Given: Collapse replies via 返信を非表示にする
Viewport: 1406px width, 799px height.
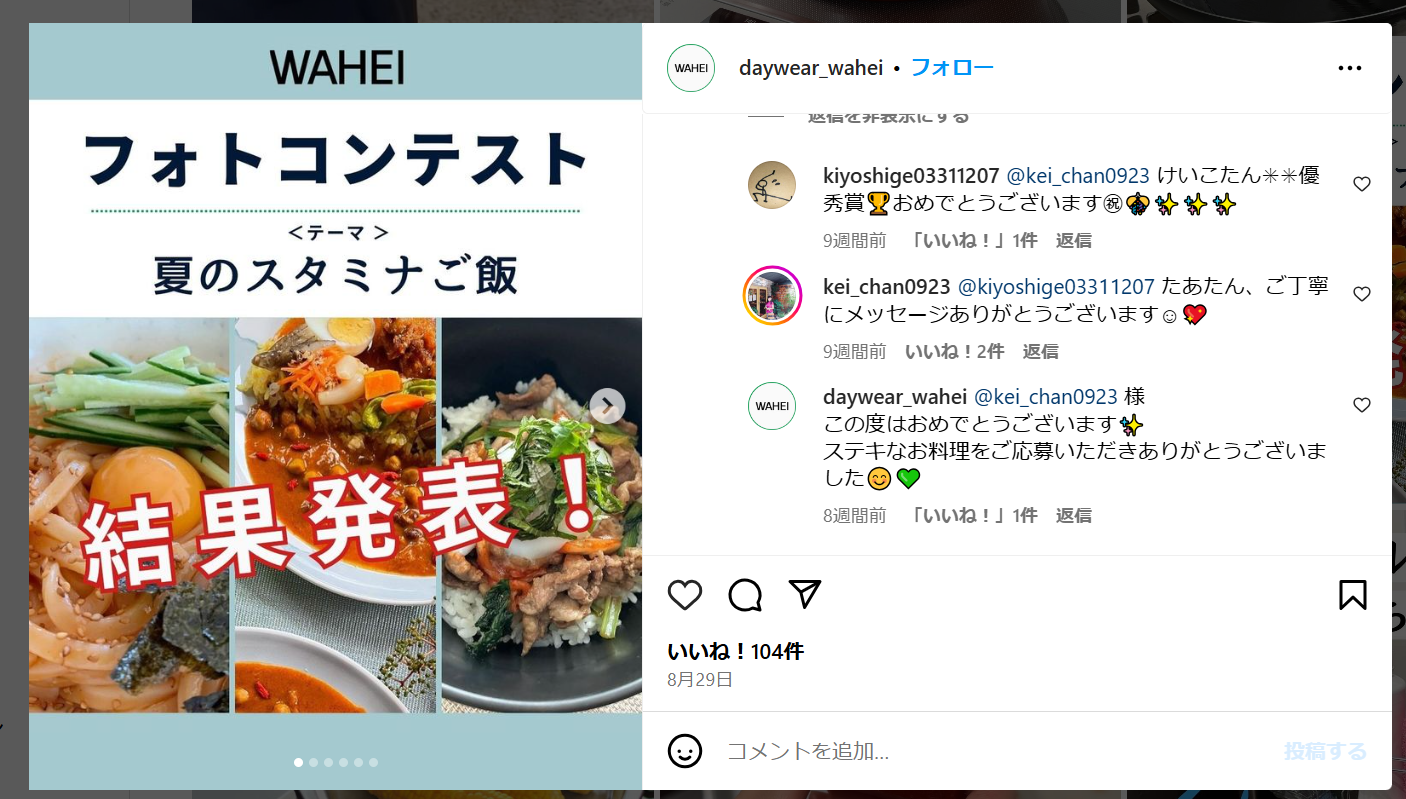Looking at the screenshot, I should pyautogui.click(x=888, y=117).
